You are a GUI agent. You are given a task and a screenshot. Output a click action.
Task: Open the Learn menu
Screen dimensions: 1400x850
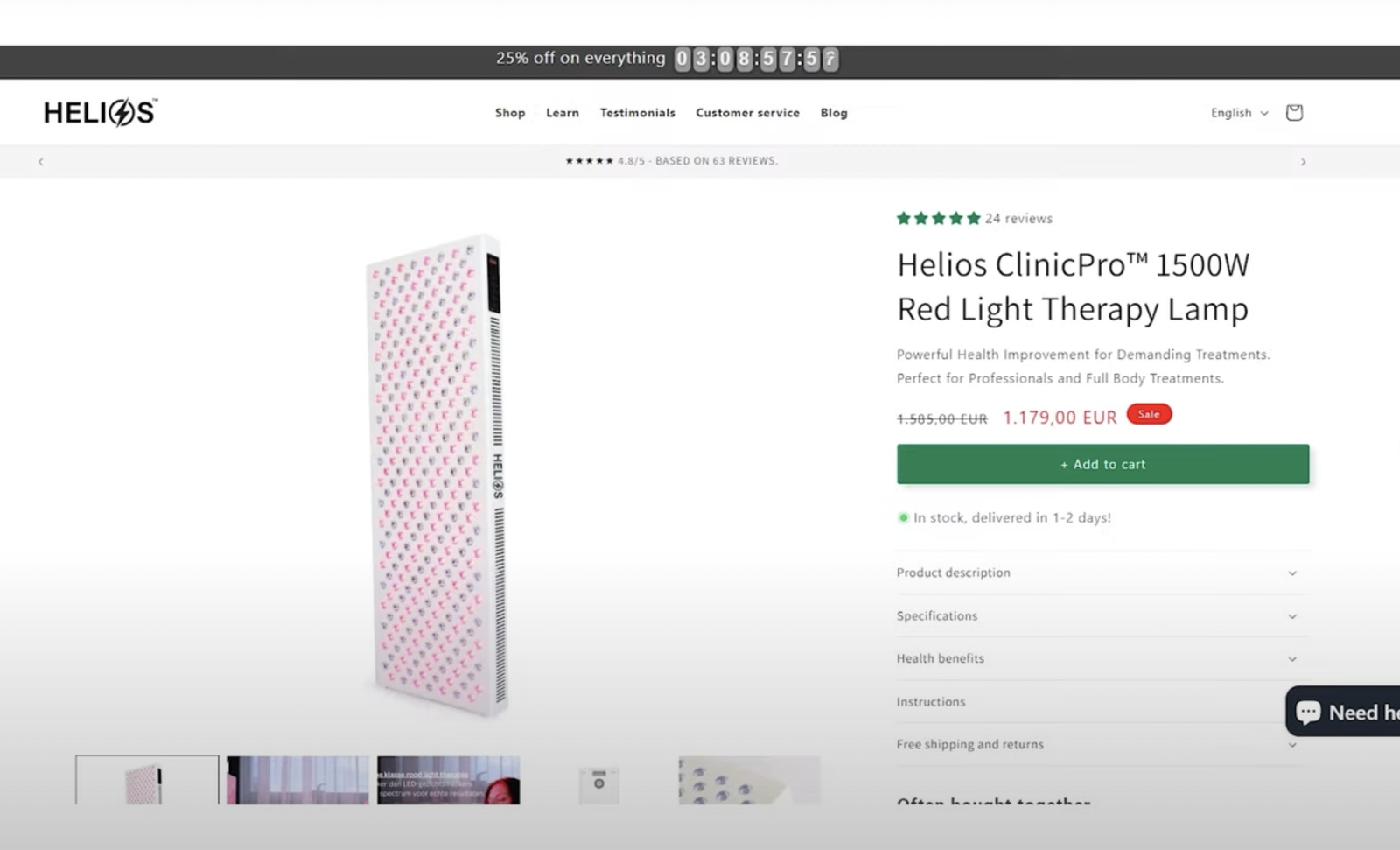[x=563, y=113]
